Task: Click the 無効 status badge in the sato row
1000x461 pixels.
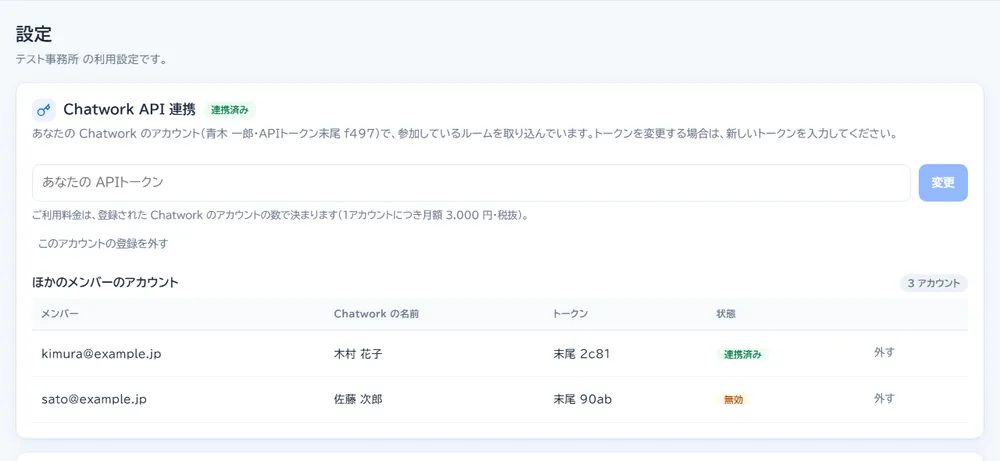Action: tap(733, 400)
